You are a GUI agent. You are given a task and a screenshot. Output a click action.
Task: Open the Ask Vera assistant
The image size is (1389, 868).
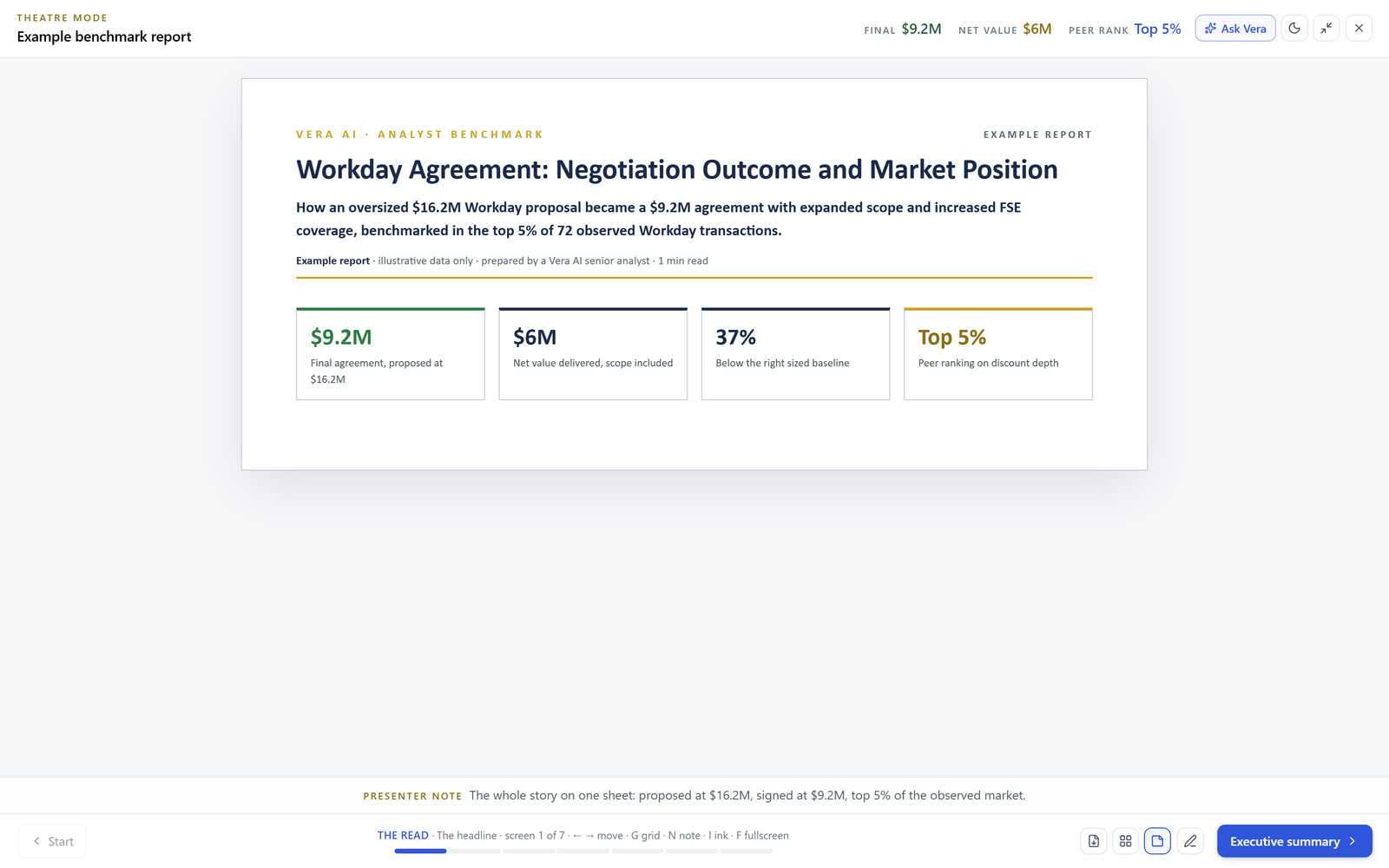(1234, 29)
